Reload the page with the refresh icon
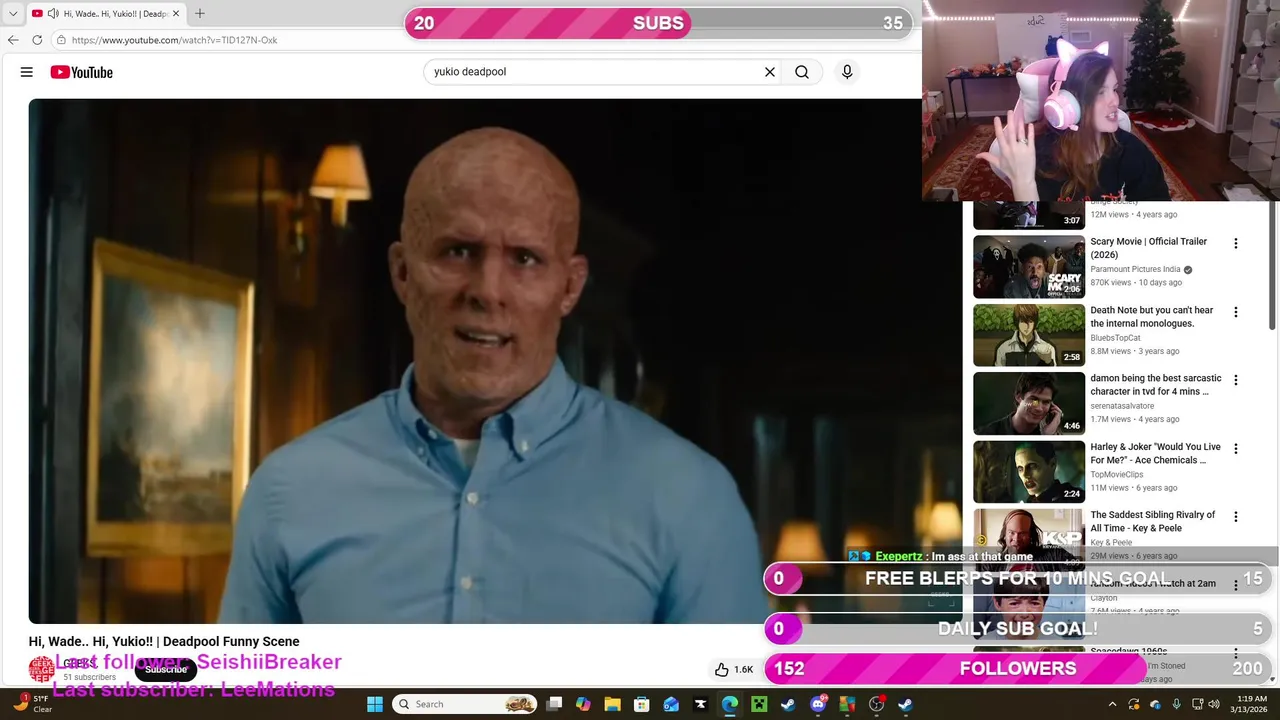 tap(37, 40)
